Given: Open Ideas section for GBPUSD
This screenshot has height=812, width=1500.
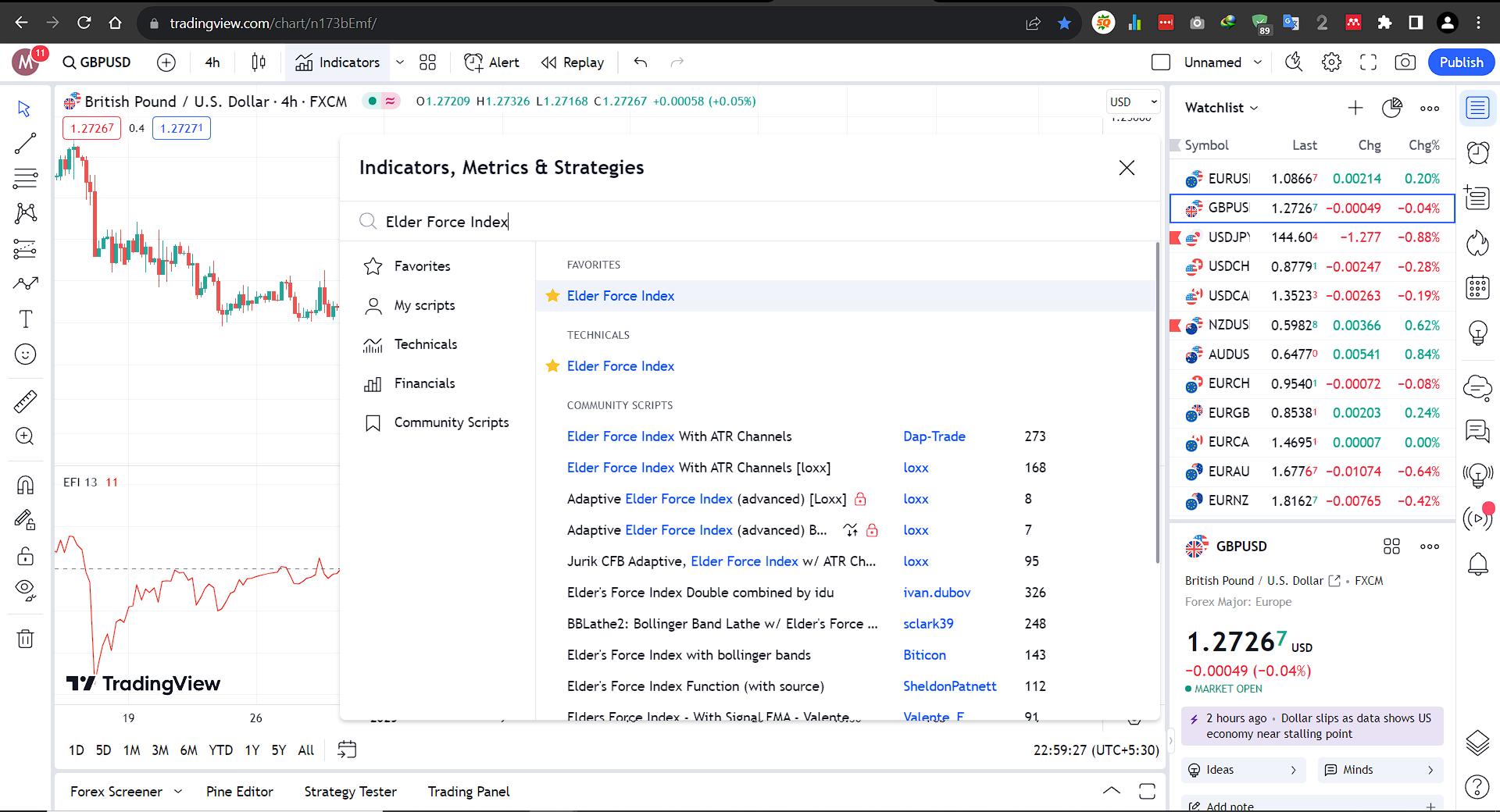Looking at the screenshot, I should tap(1245, 770).
